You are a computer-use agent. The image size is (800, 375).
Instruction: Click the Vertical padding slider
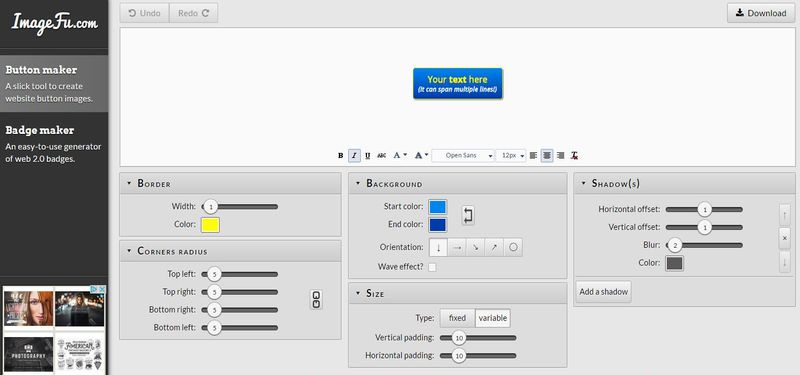(x=478, y=338)
